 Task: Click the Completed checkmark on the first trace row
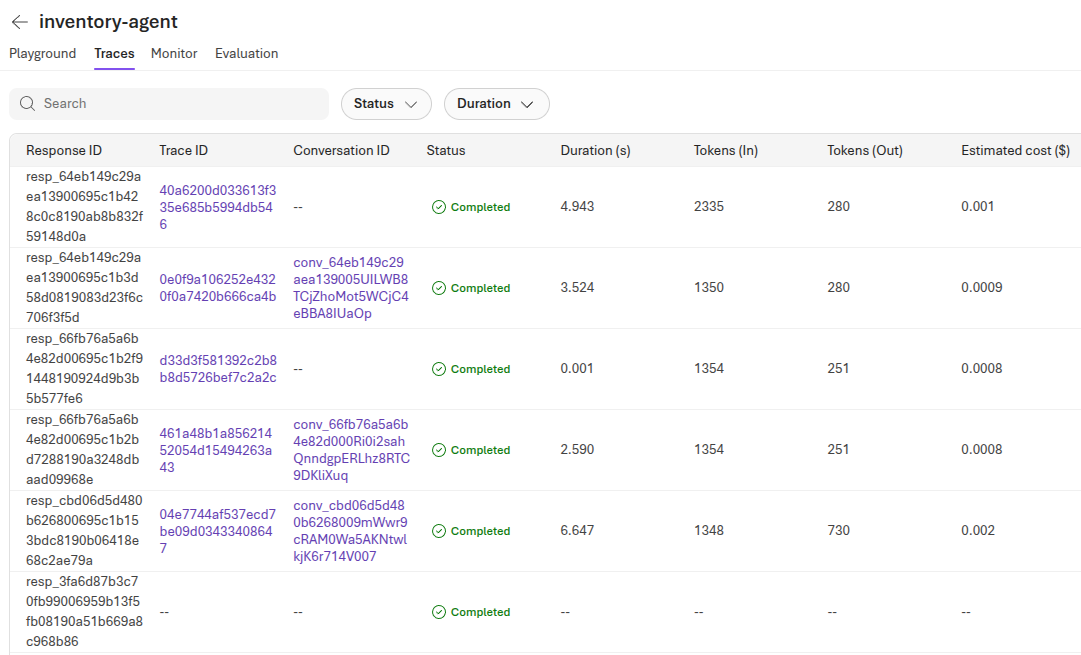tap(438, 206)
